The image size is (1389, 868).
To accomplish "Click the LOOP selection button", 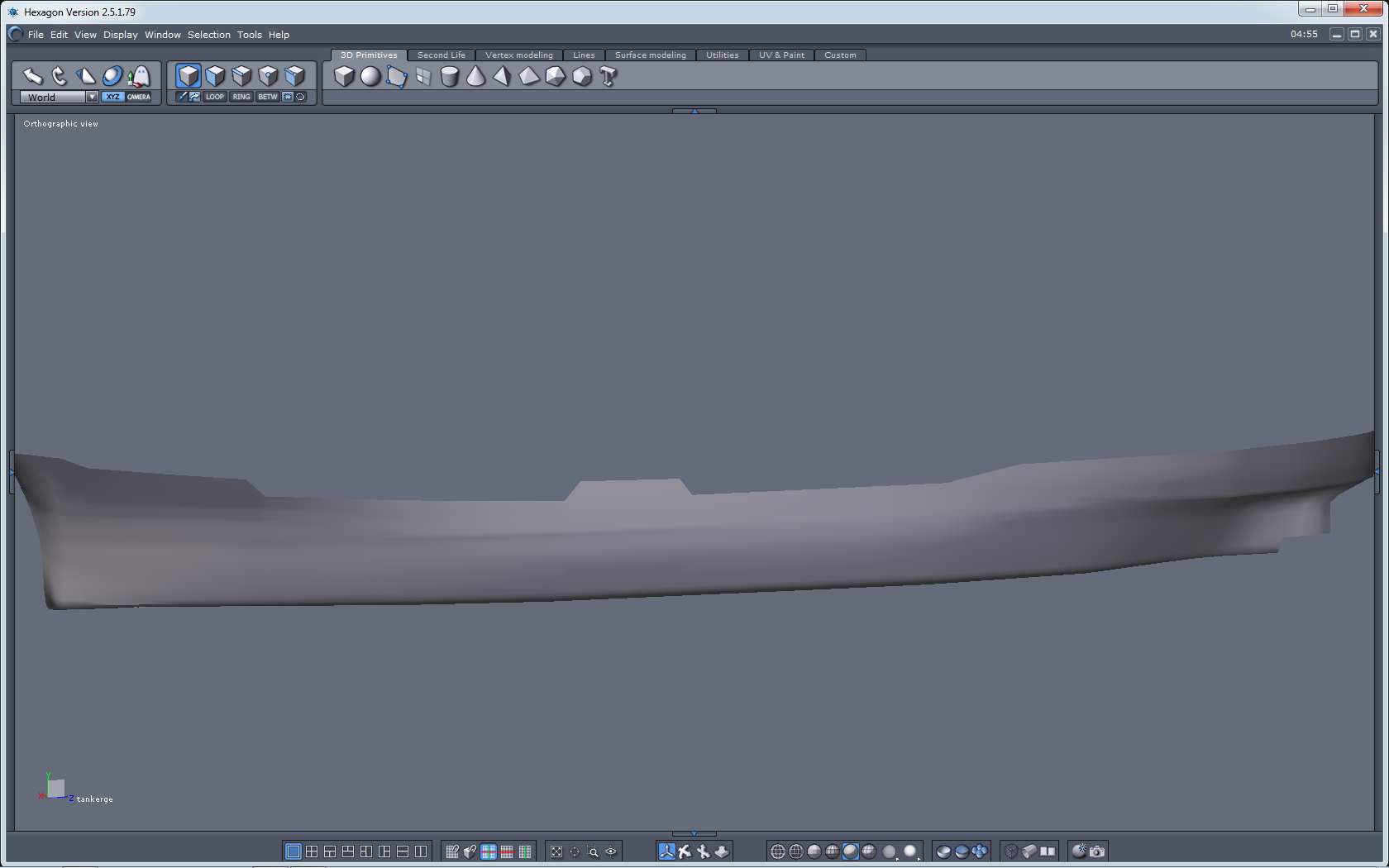I will point(215,97).
